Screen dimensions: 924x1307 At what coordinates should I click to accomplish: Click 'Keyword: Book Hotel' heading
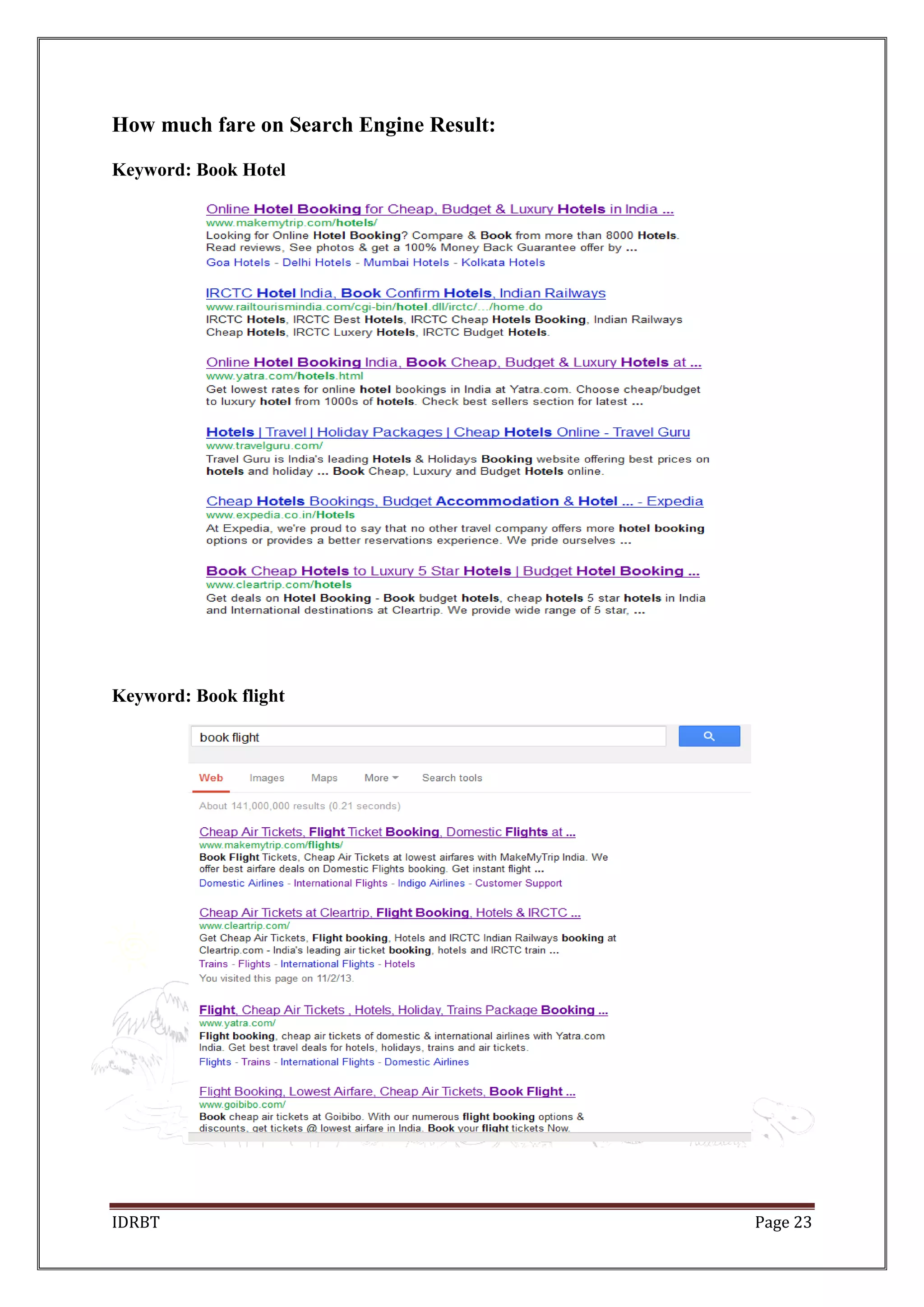pos(199,170)
